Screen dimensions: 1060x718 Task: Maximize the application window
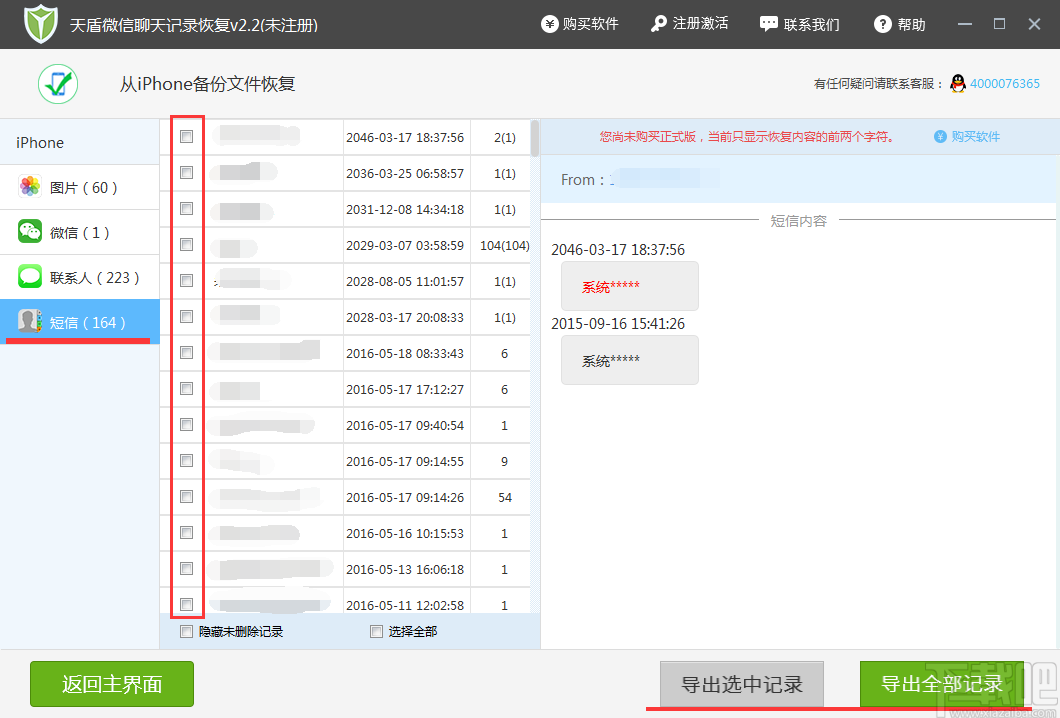pyautogui.click(x=999, y=24)
